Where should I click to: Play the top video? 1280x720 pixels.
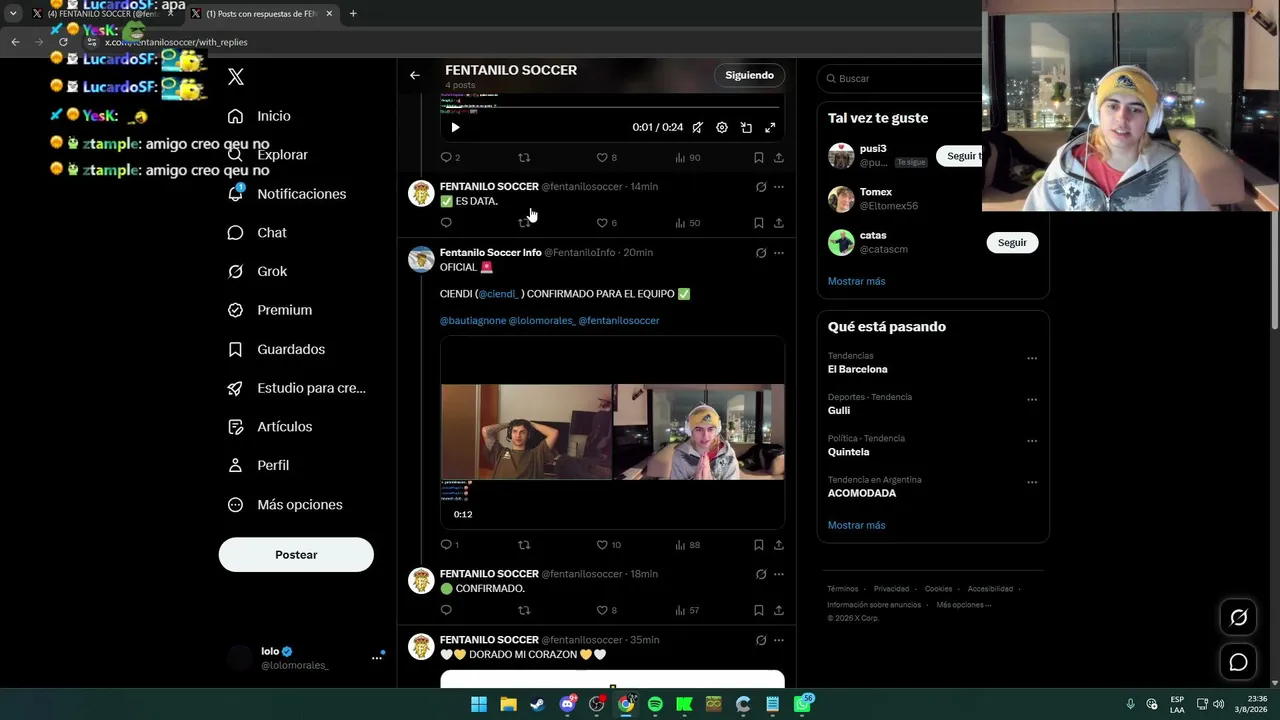(x=455, y=128)
